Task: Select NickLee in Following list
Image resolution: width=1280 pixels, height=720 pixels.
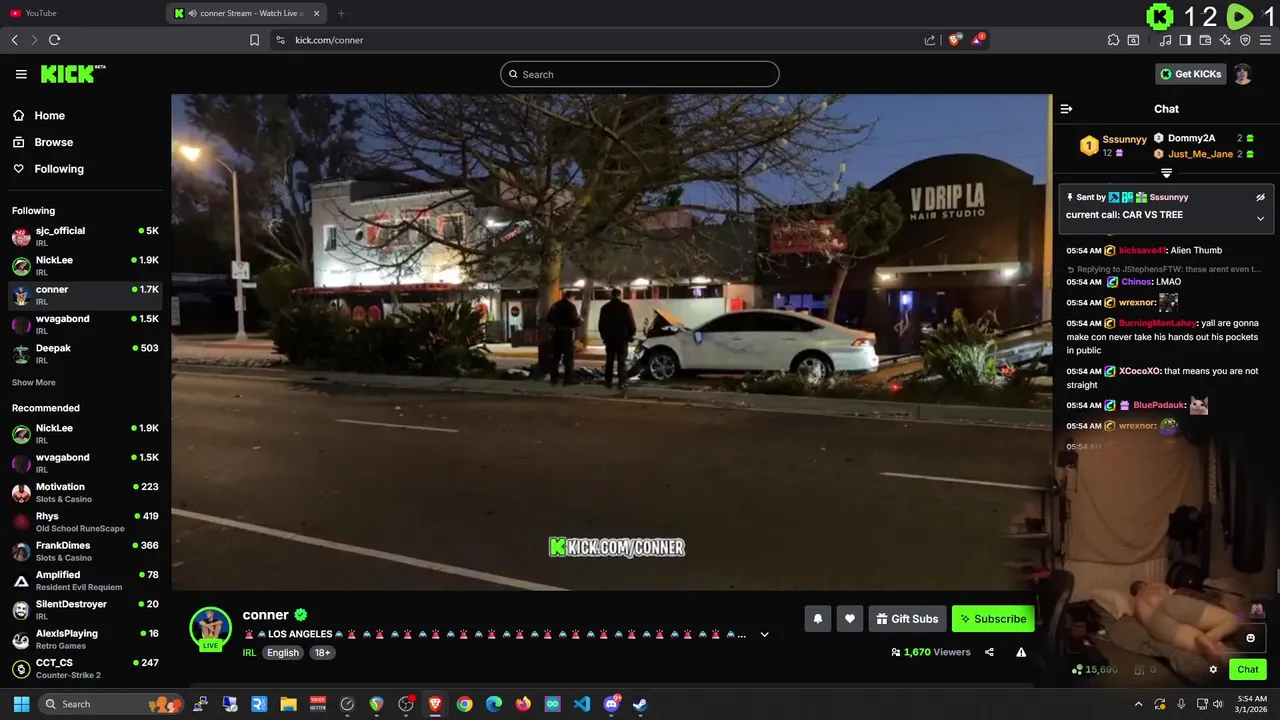Action: click(x=85, y=266)
